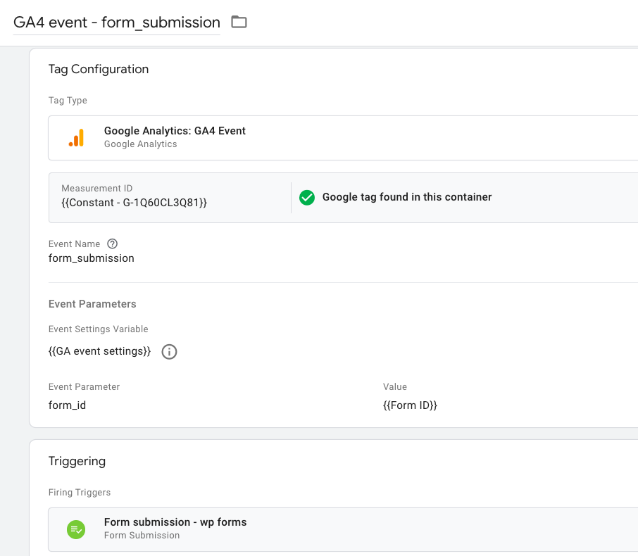Click the Google tag found in this container message
Screen dimensions: 638x556
click(x=407, y=197)
